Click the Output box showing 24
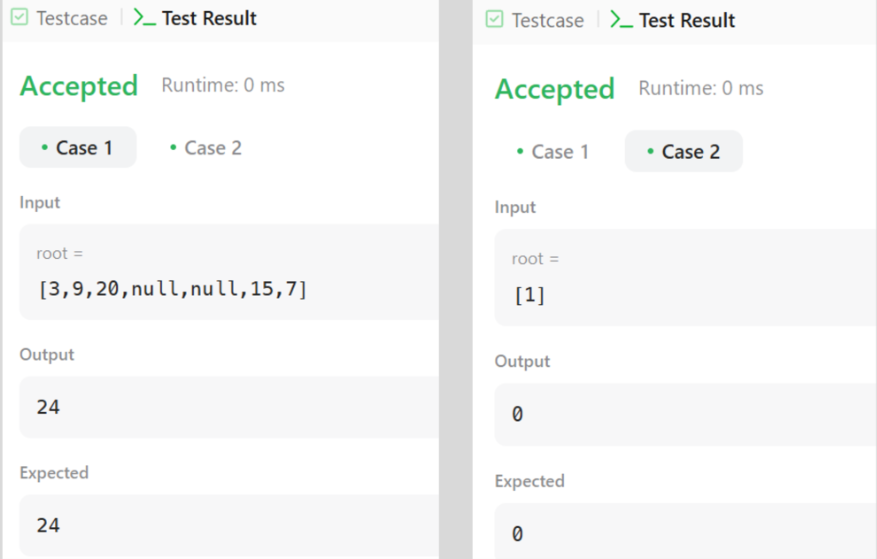Image resolution: width=877 pixels, height=559 pixels. click(228, 407)
